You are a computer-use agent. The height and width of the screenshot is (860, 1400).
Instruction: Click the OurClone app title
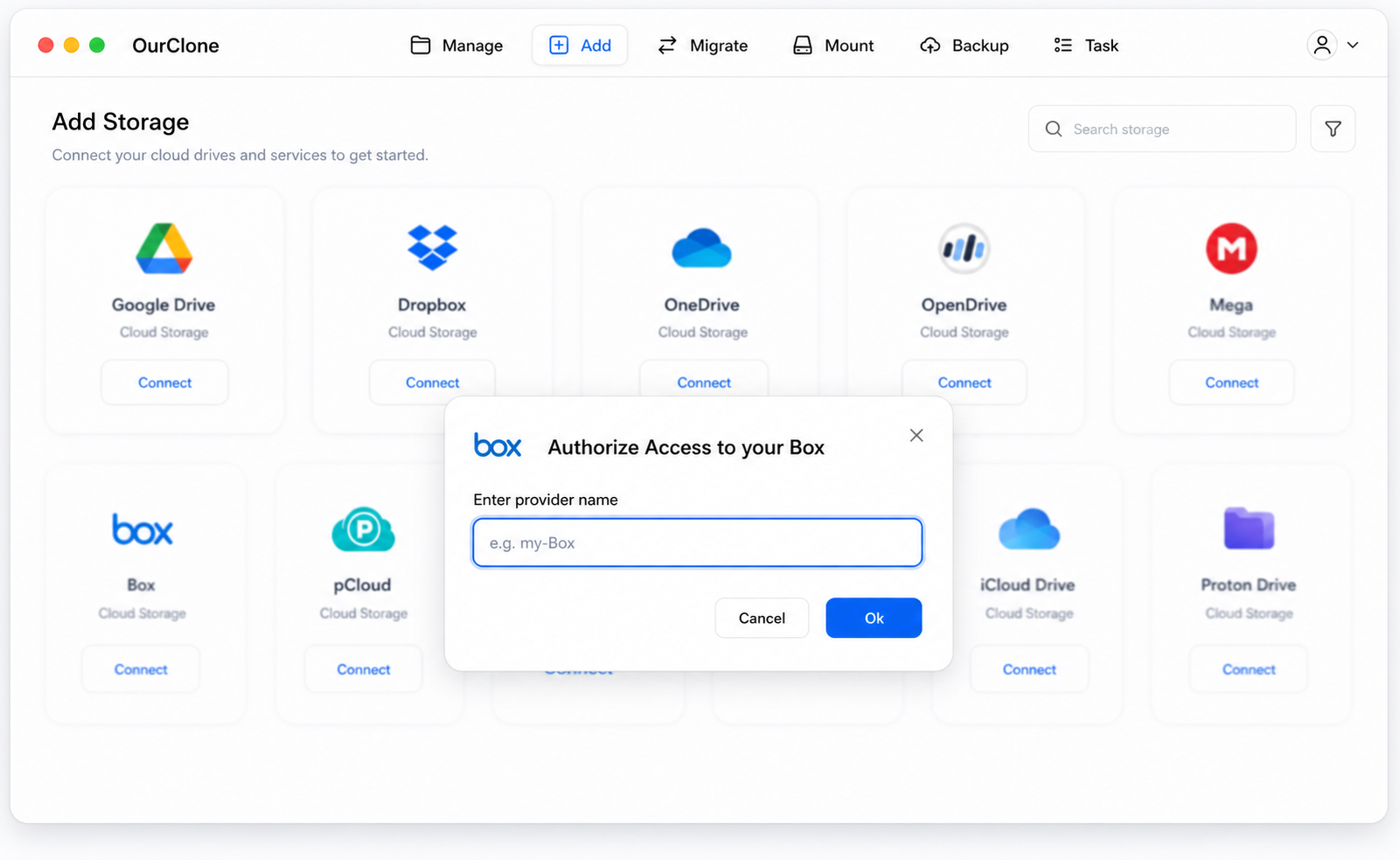pyautogui.click(x=176, y=45)
